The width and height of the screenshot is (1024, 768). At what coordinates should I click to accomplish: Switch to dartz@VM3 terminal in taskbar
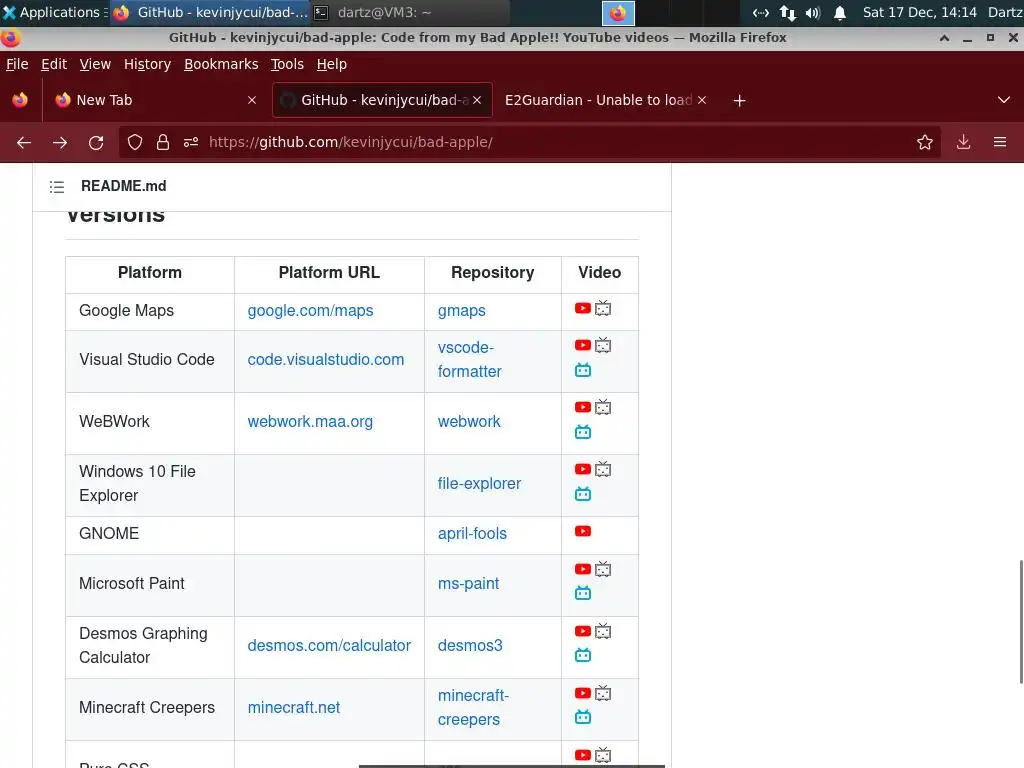point(409,12)
